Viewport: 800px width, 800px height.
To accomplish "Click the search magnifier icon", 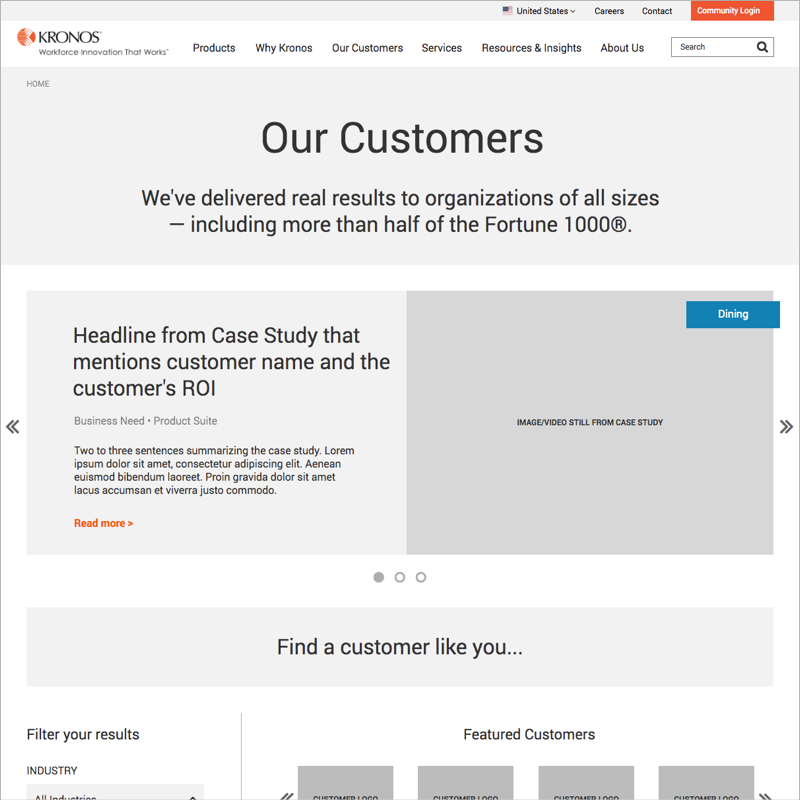I will coord(762,47).
